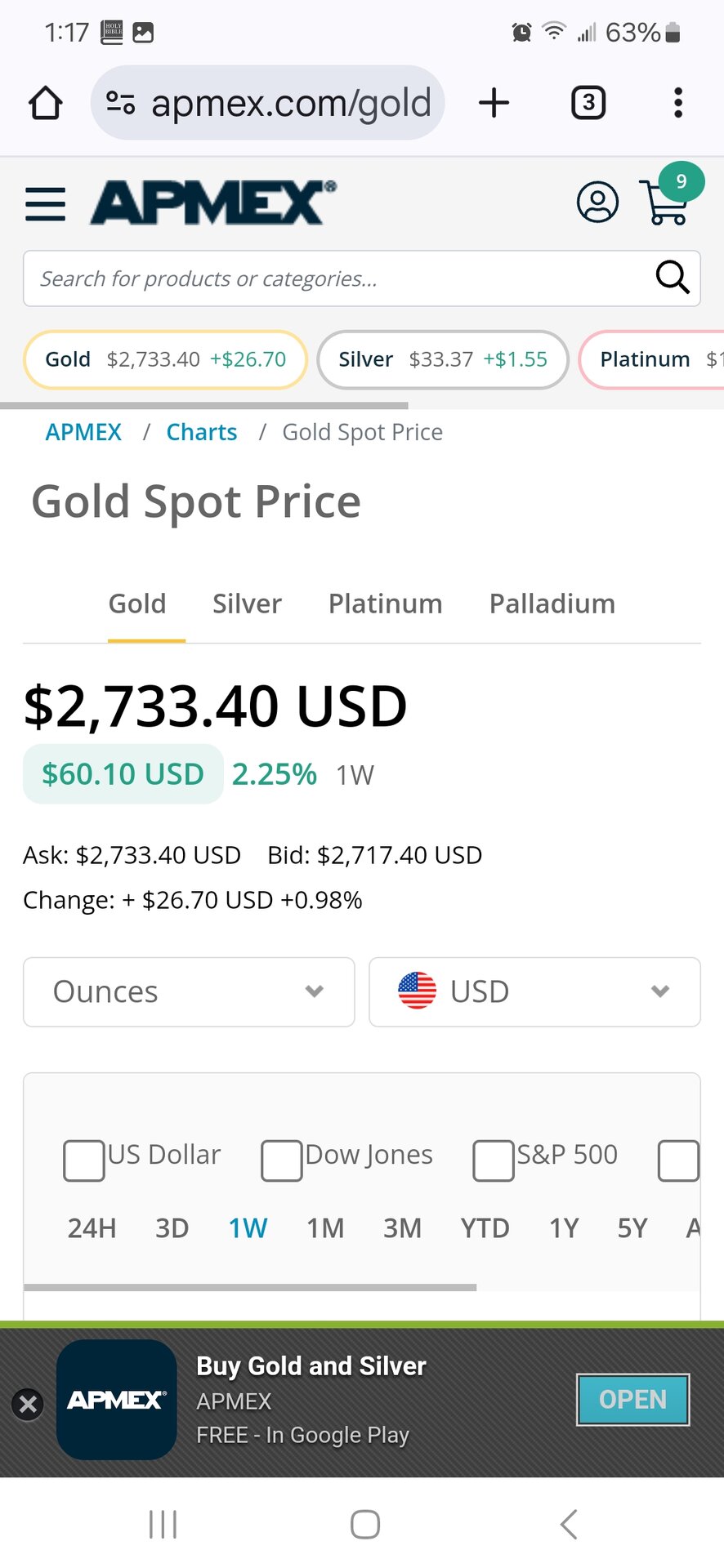Open browser three-dot menu

click(677, 103)
